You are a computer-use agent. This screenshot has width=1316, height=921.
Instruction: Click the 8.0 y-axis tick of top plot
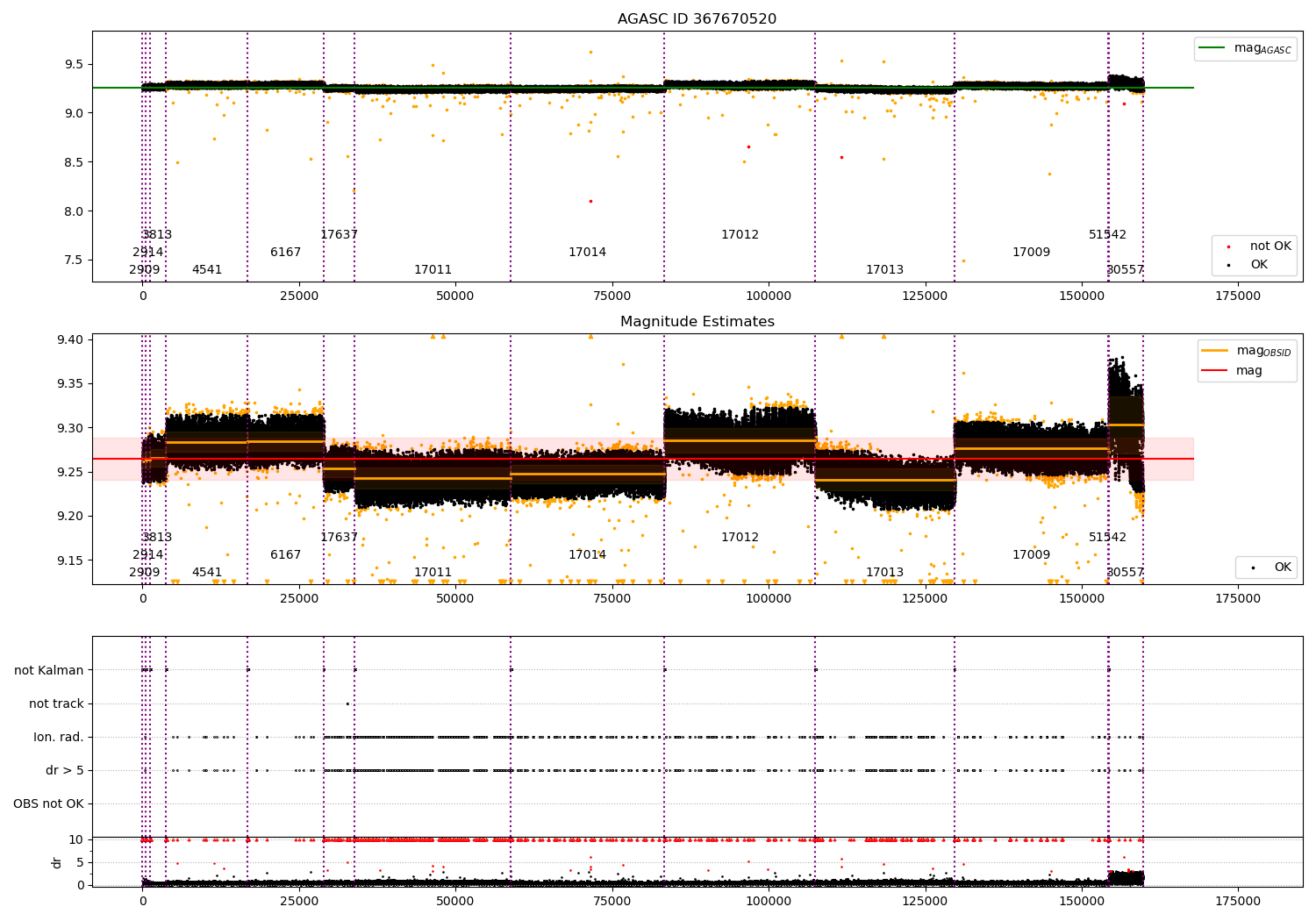(x=74, y=211)
